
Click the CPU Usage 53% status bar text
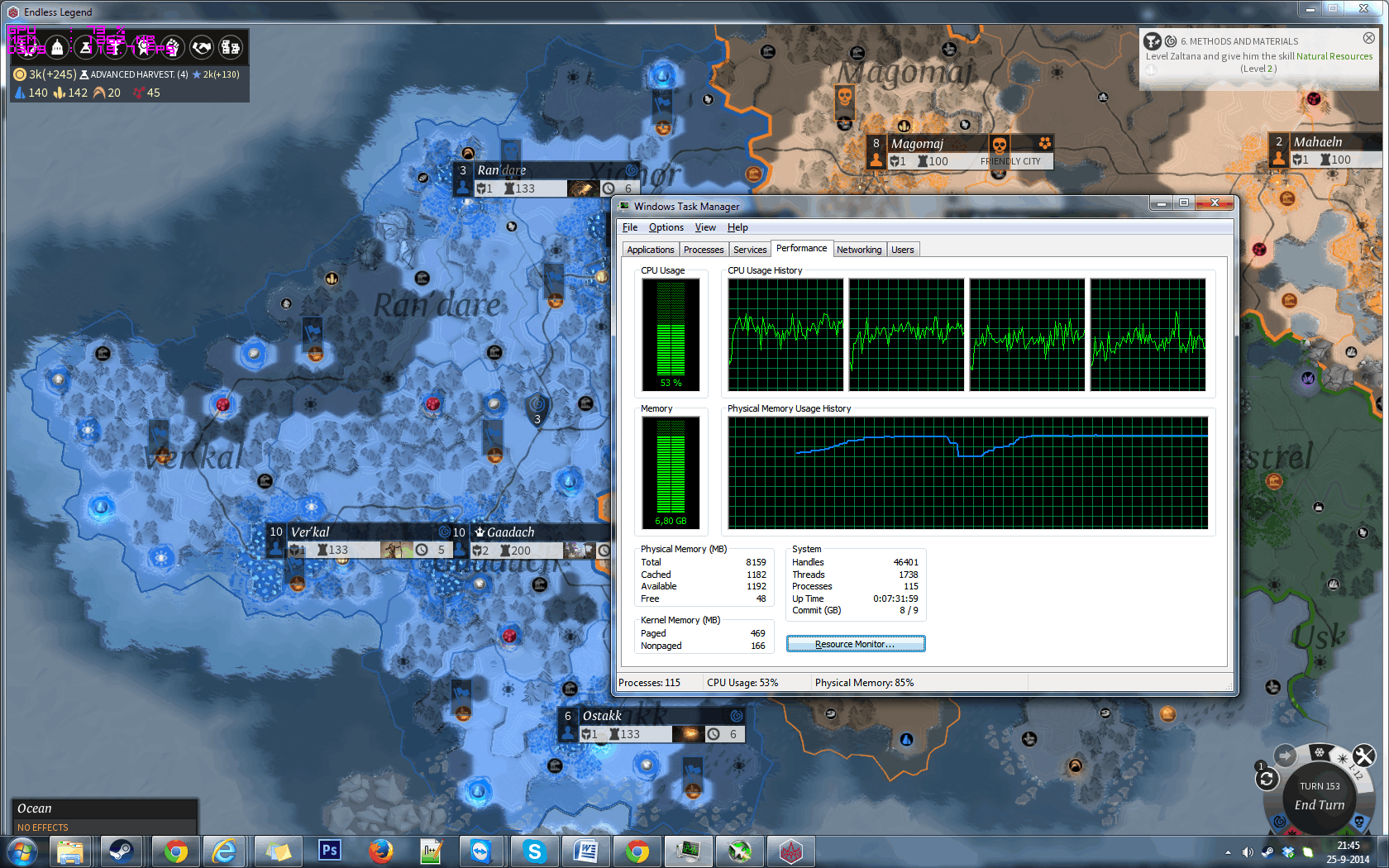pos(742,683)
